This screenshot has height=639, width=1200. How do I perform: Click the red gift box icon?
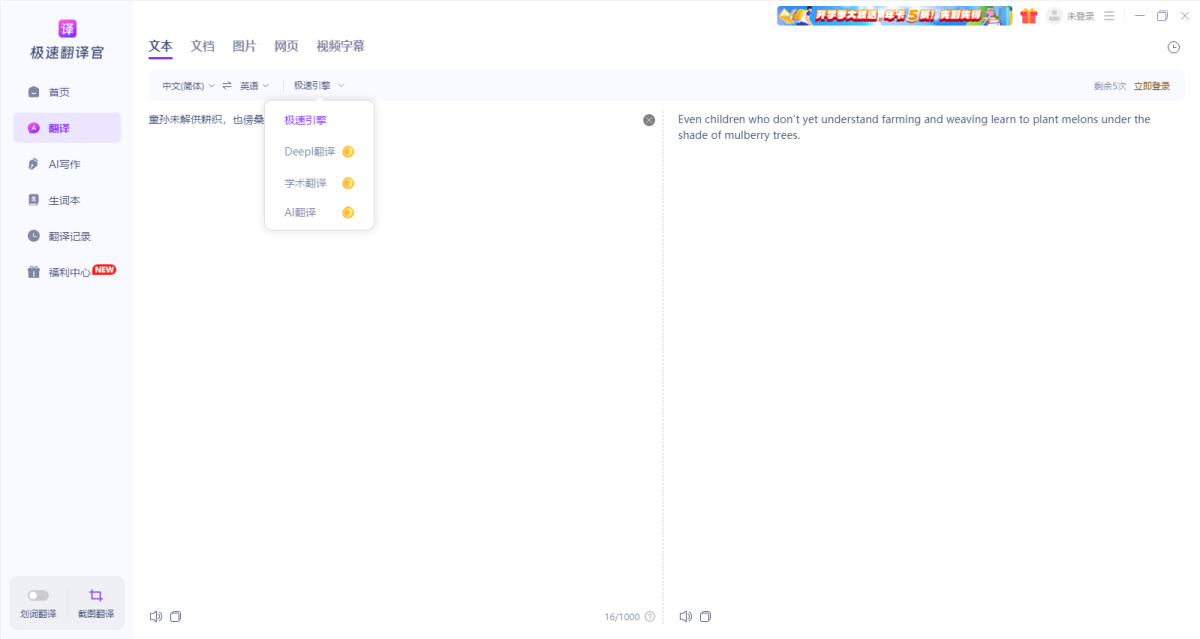pyautogui.click(x=1028, y=16)
